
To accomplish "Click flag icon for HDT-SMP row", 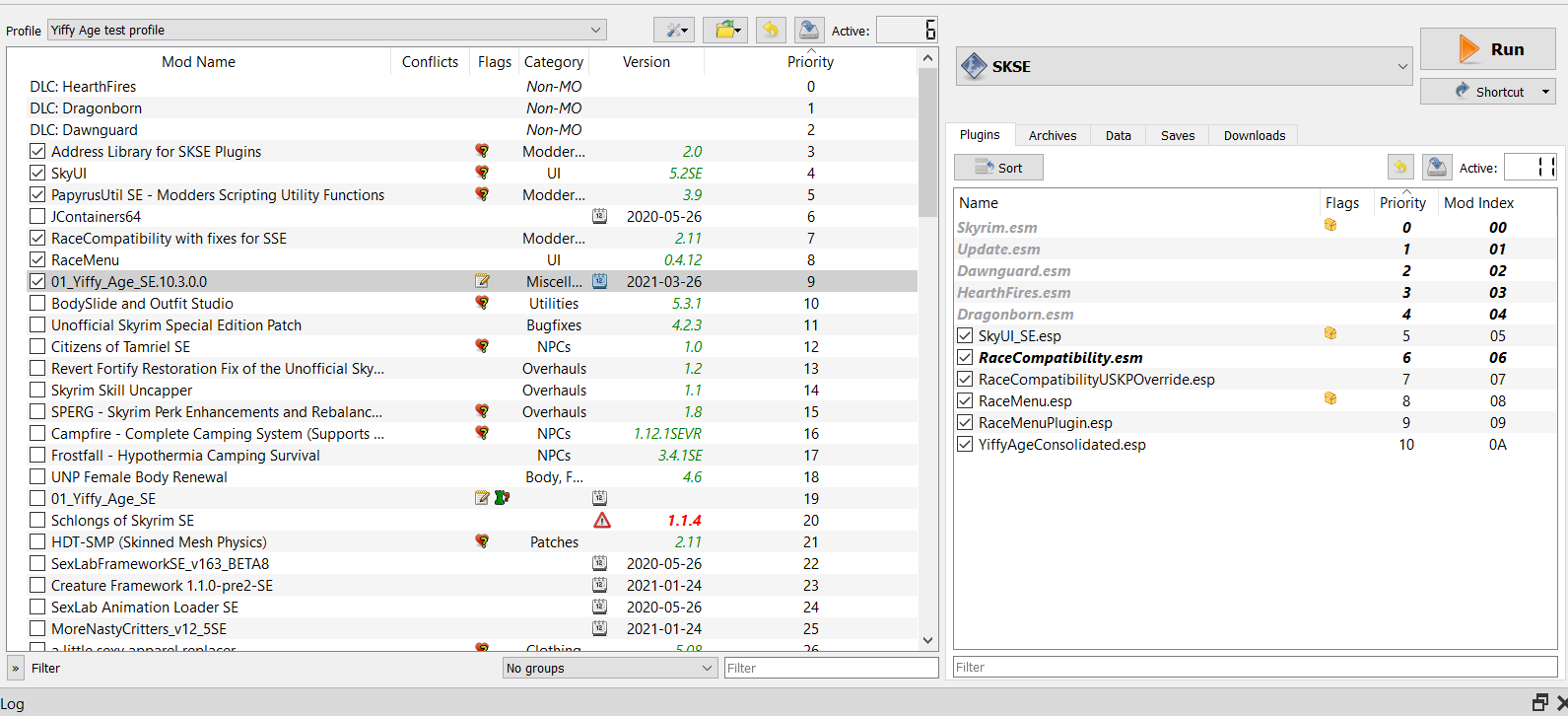I will (482, 541).
